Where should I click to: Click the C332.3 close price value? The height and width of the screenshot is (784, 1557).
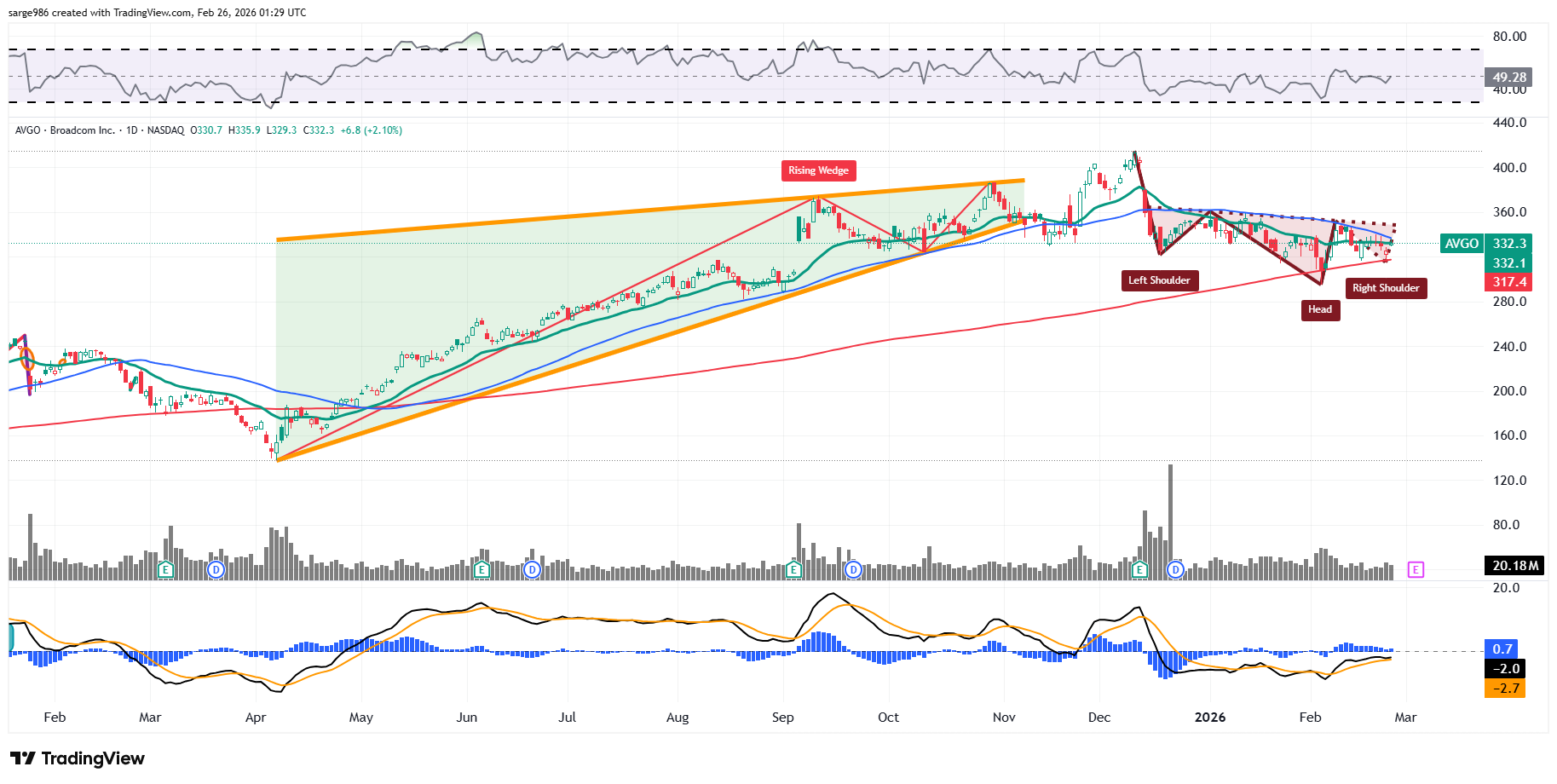(x=319, y=130)
